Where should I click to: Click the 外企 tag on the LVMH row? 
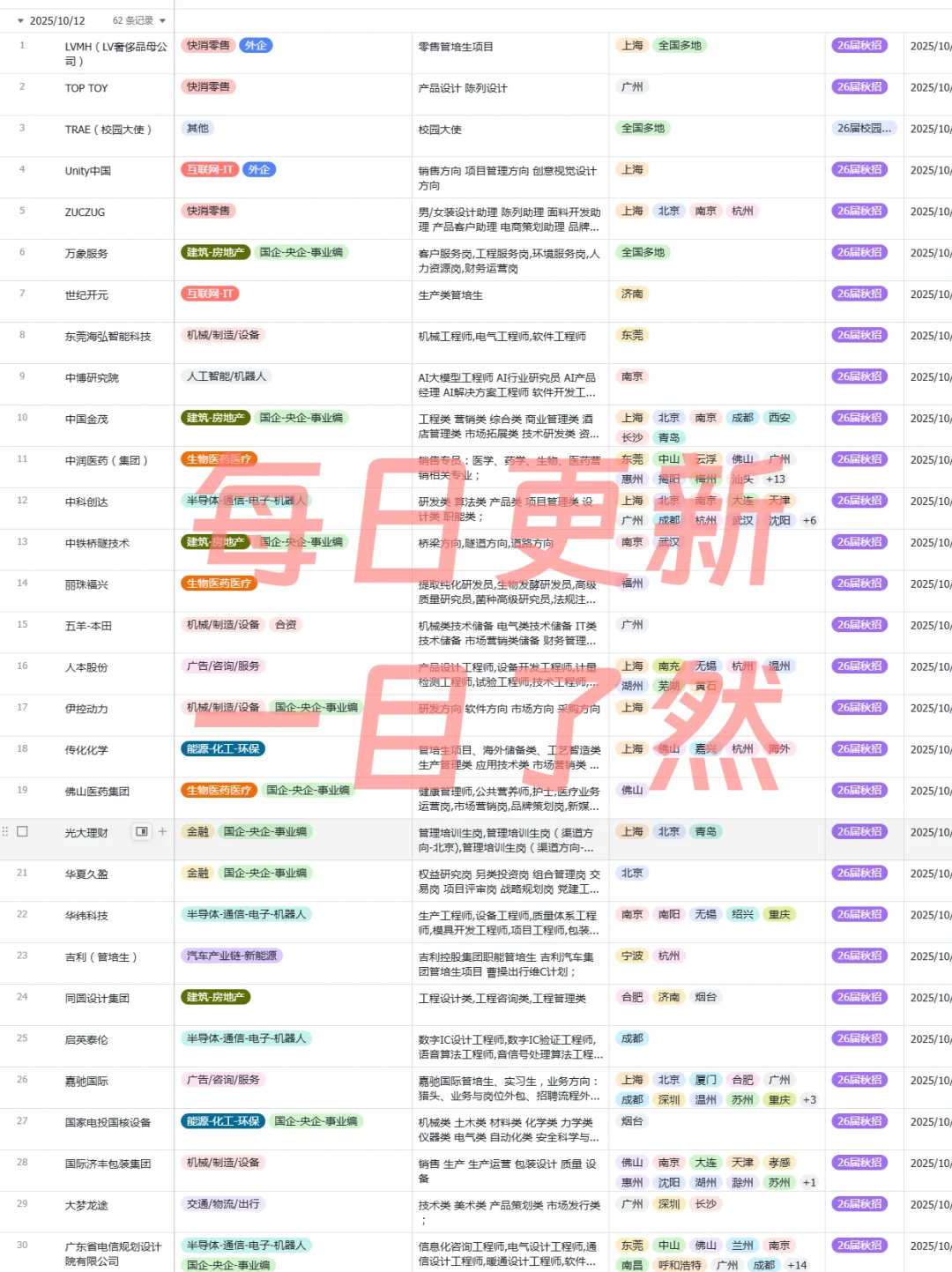[x=256, y=45]
